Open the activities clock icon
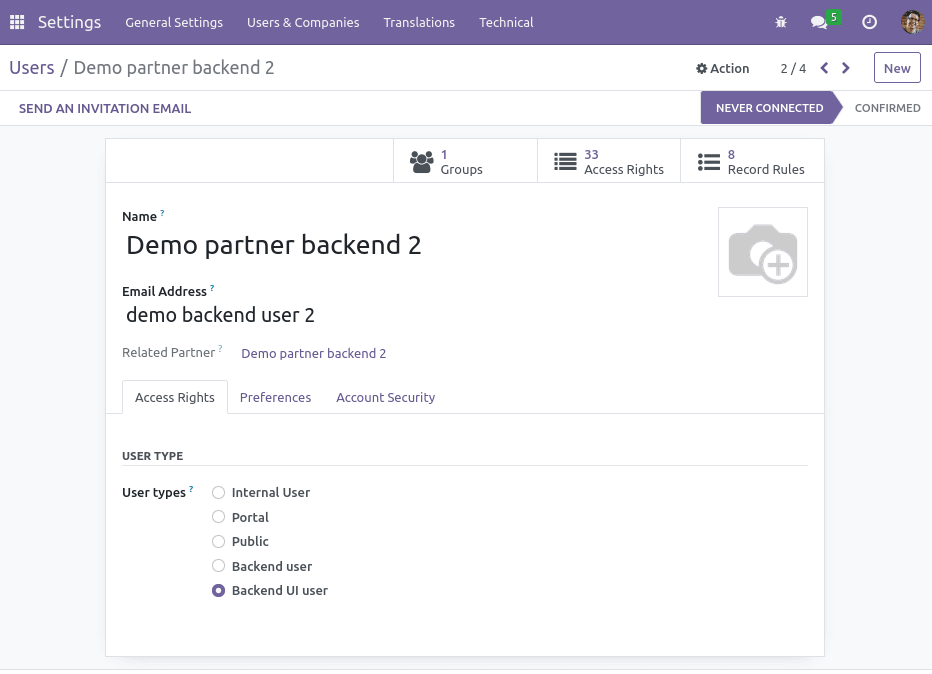The width and height of the screenshot is (932, 674). 869,22
